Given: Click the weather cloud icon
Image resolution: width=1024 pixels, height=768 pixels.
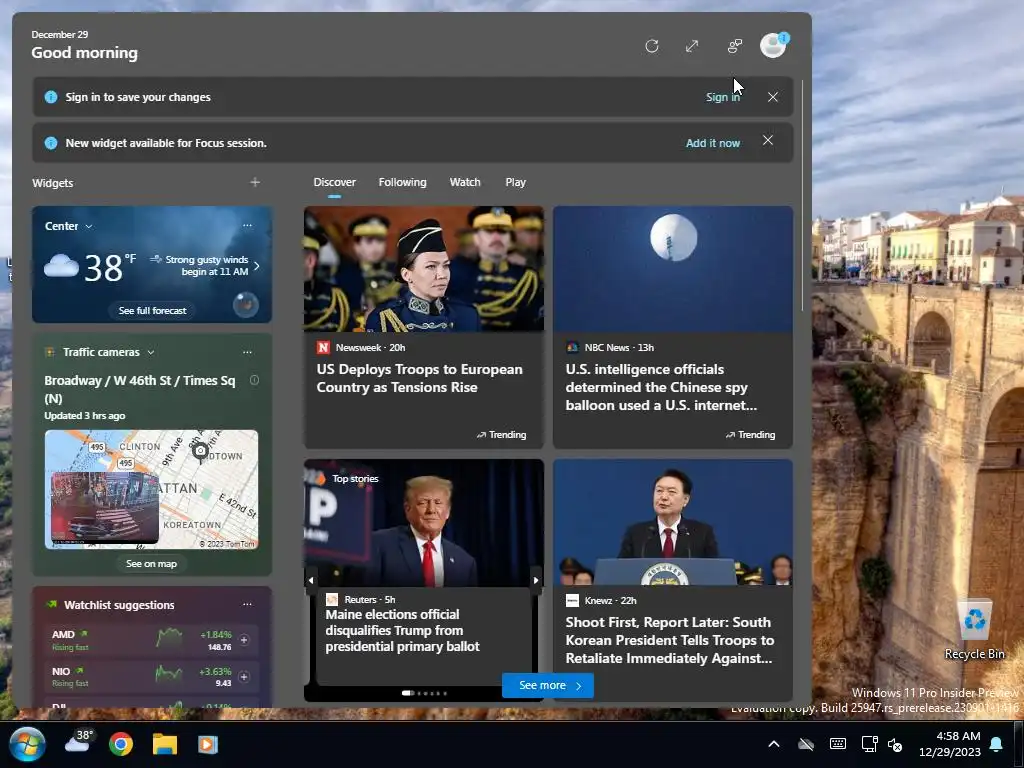Looking at the screenshot, I should (61, 266).
